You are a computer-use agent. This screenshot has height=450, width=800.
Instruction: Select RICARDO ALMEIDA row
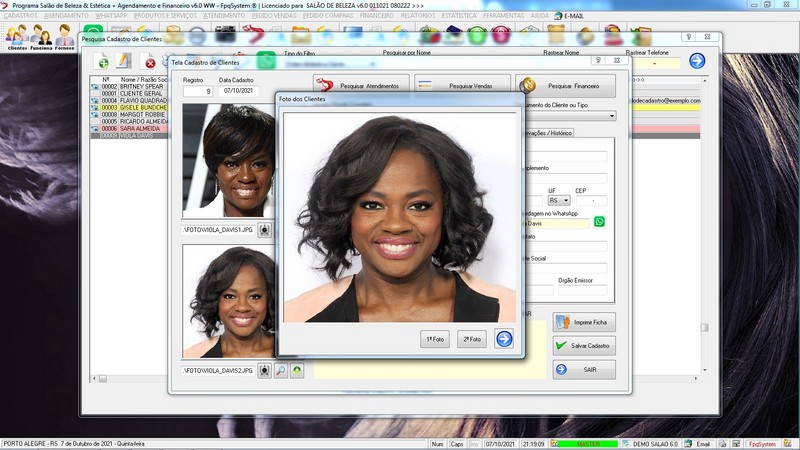(x=131, y=121)
